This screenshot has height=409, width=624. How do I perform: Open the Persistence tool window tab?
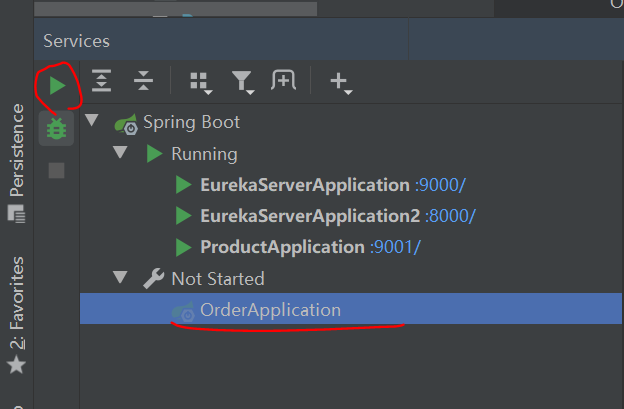[17, 150]
